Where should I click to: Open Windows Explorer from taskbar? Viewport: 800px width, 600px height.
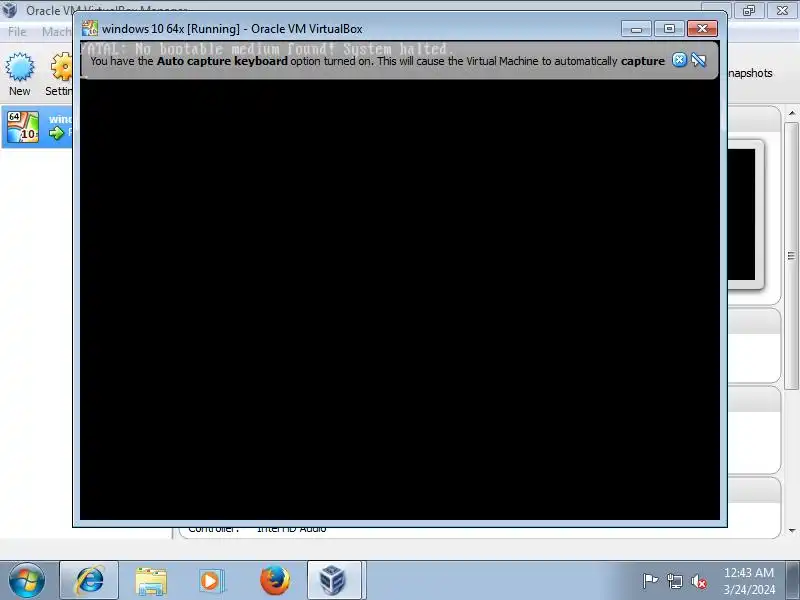(151, 581)
